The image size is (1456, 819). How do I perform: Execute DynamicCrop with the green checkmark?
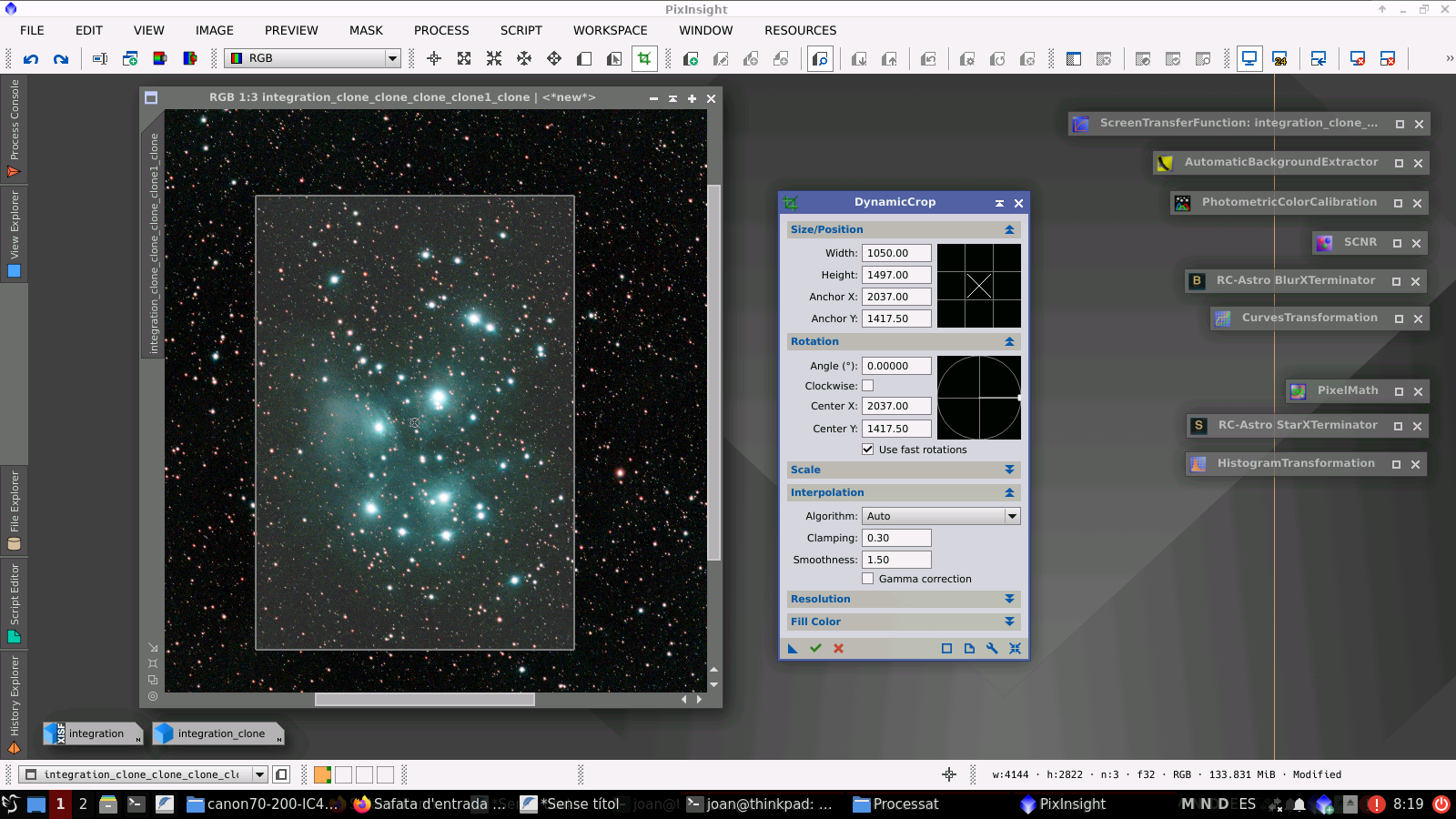click(x=814, y=649)
